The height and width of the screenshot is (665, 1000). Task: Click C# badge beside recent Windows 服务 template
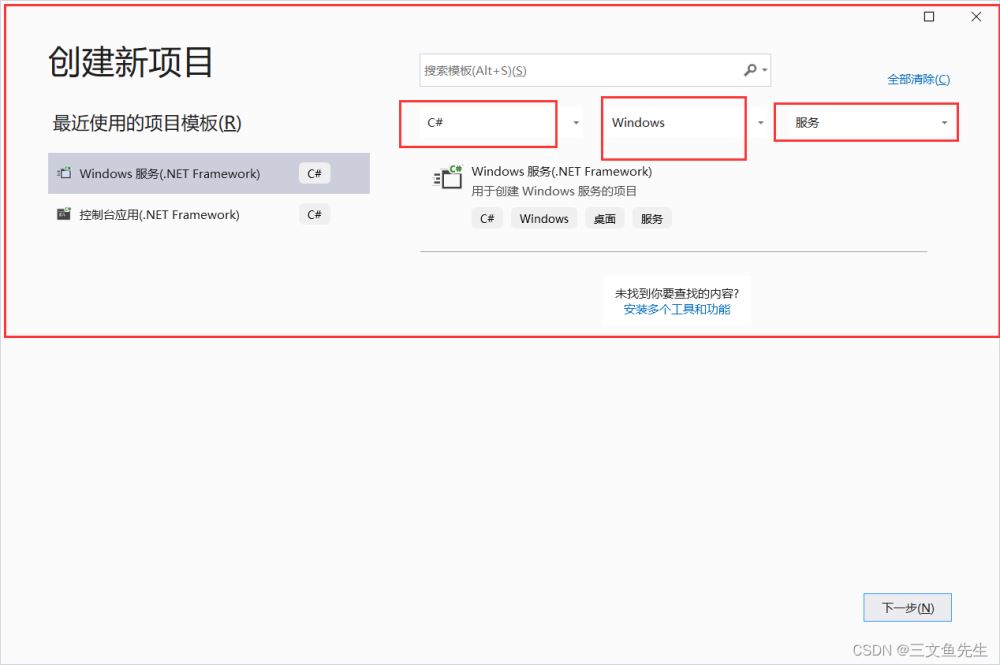[314, 173]
